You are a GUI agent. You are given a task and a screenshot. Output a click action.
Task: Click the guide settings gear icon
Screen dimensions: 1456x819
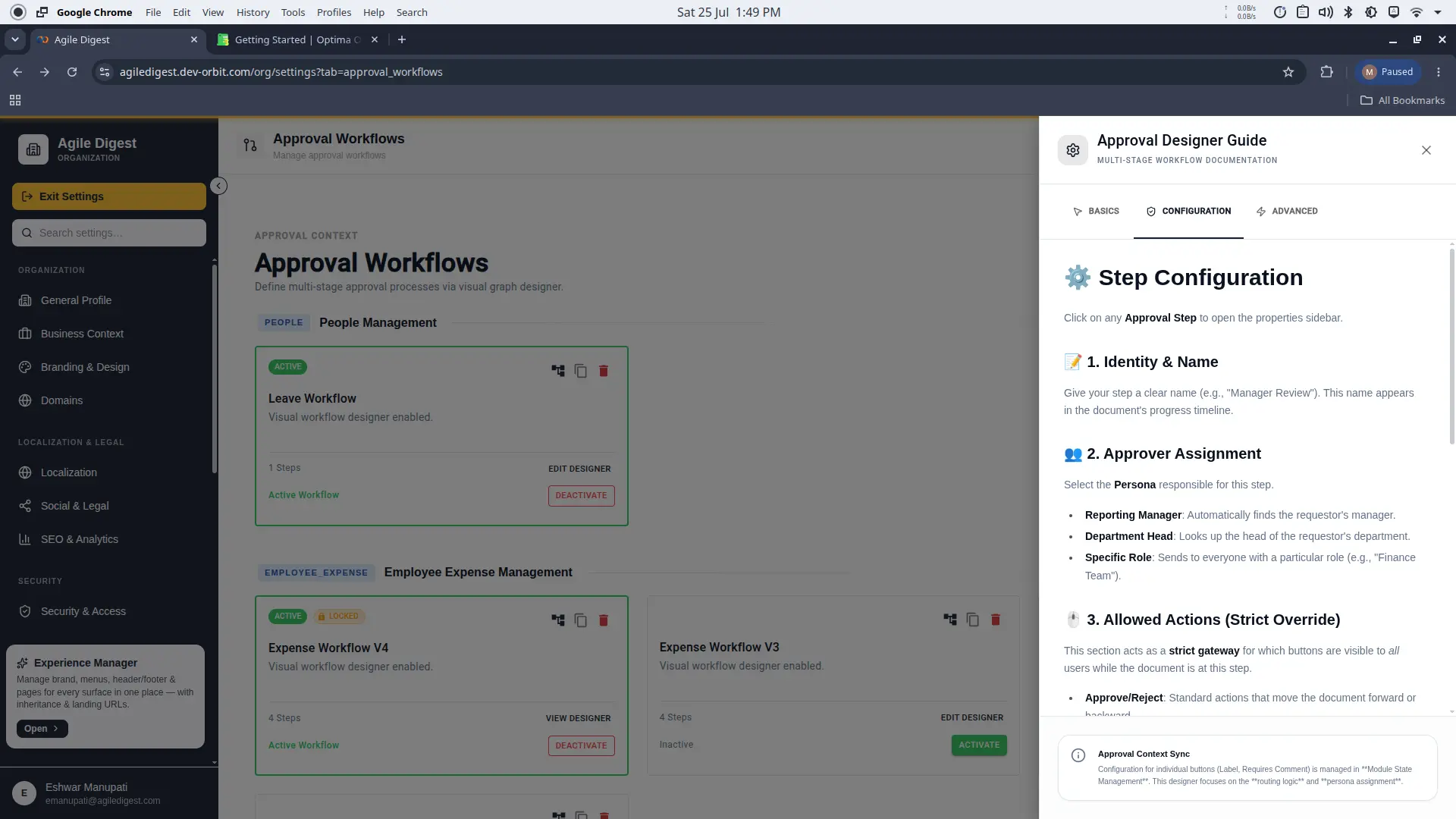1073,150
